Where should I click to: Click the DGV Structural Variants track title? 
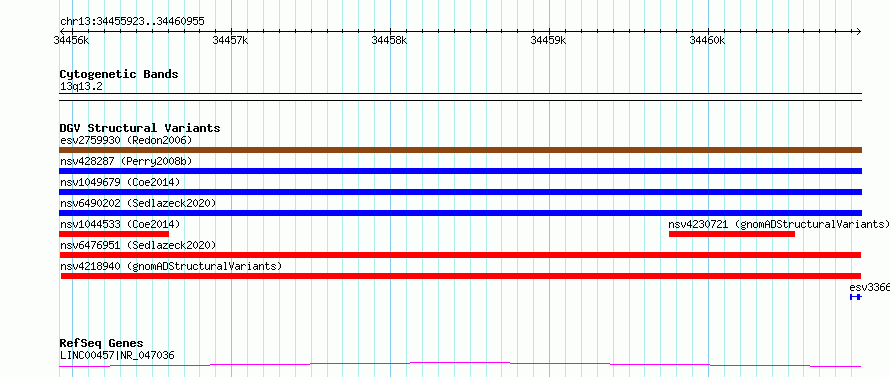coord(140,128)
